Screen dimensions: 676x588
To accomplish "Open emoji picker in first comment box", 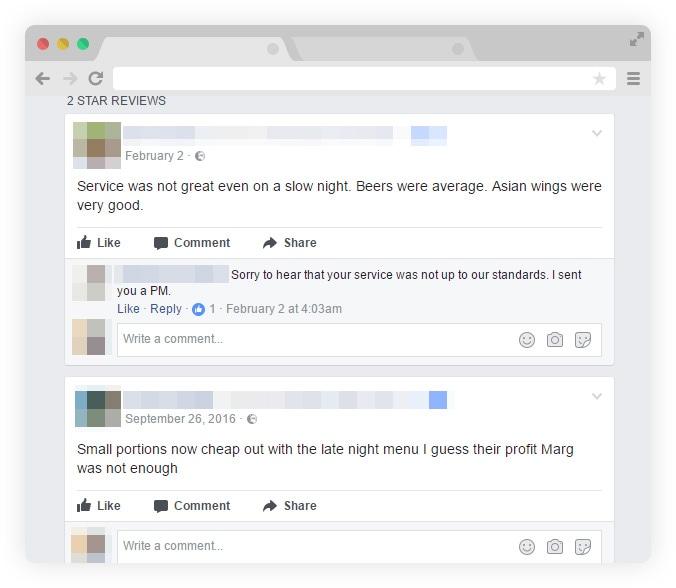I will [527, 340].
